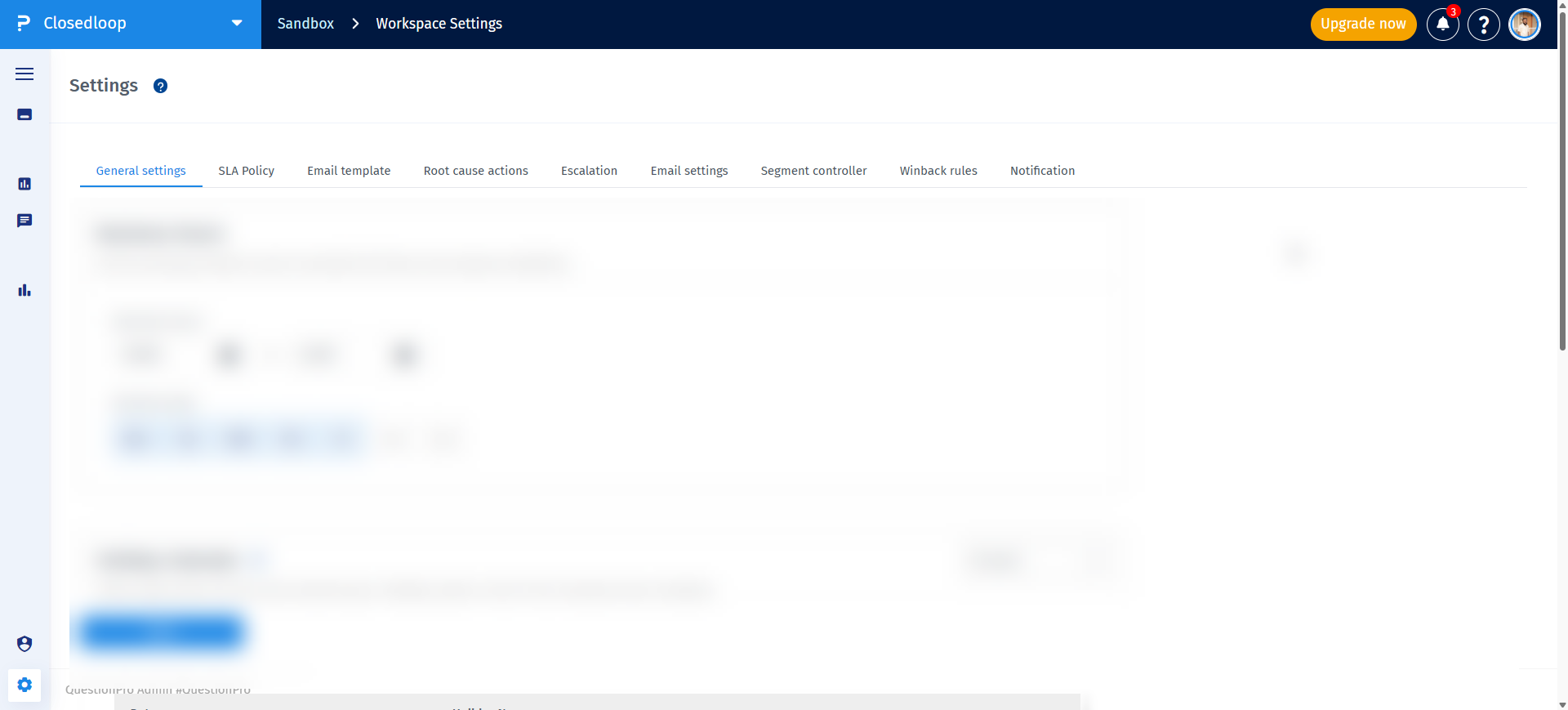Open the dashboard report icon in sidebar
1568x710 pixels.
24,184
